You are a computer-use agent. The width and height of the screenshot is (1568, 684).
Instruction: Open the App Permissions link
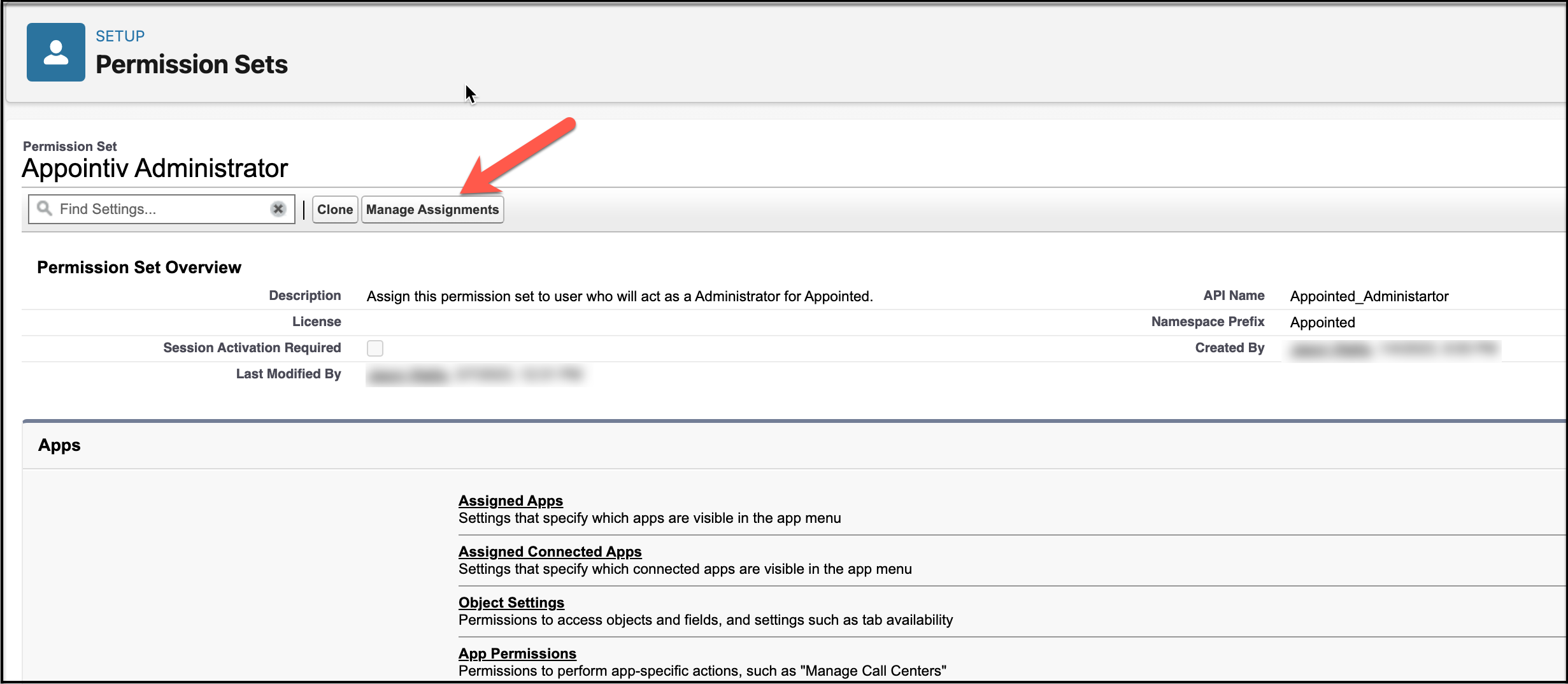[517, 653]
